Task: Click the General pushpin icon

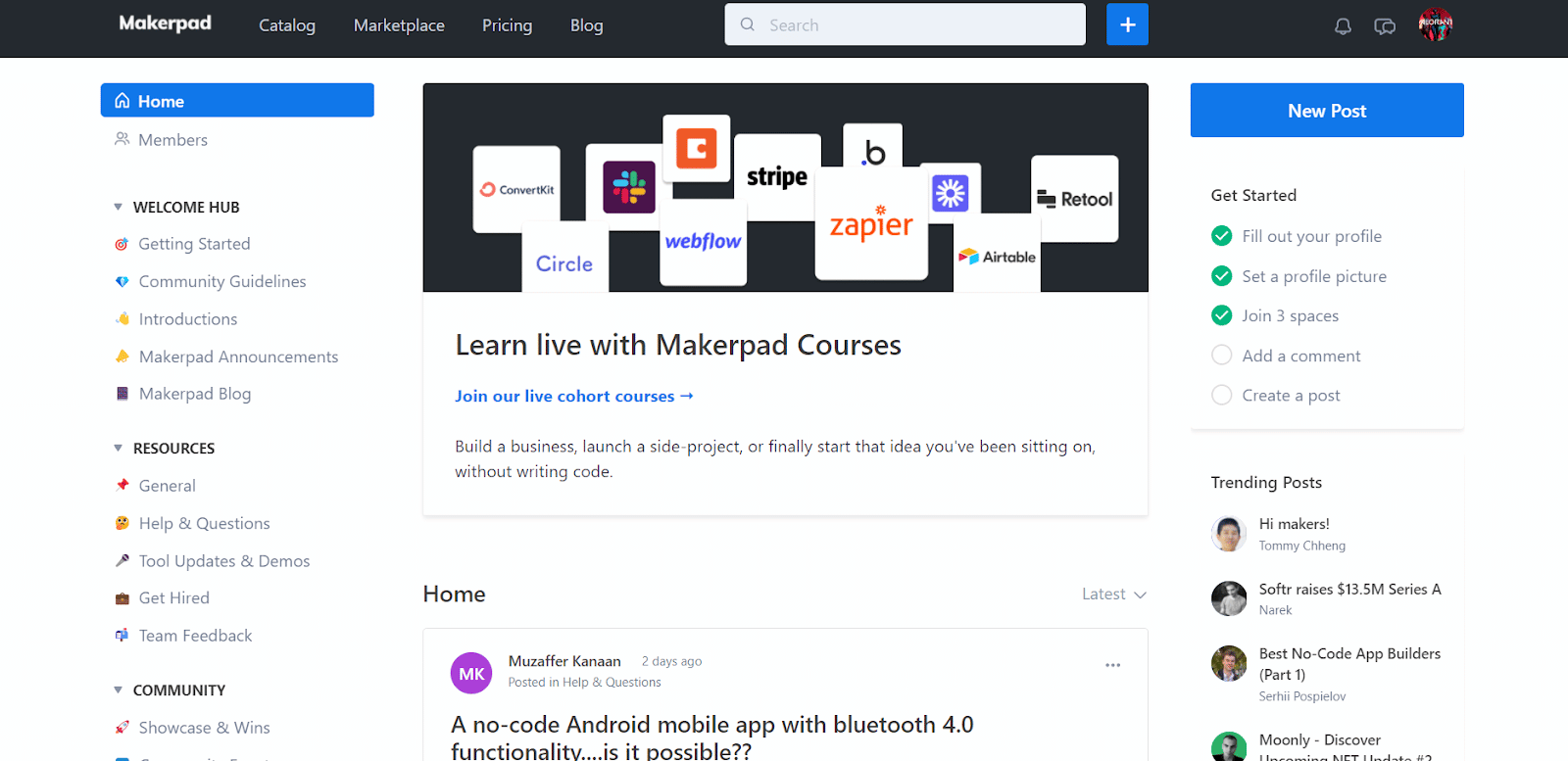Action: [x=122, y=485]
